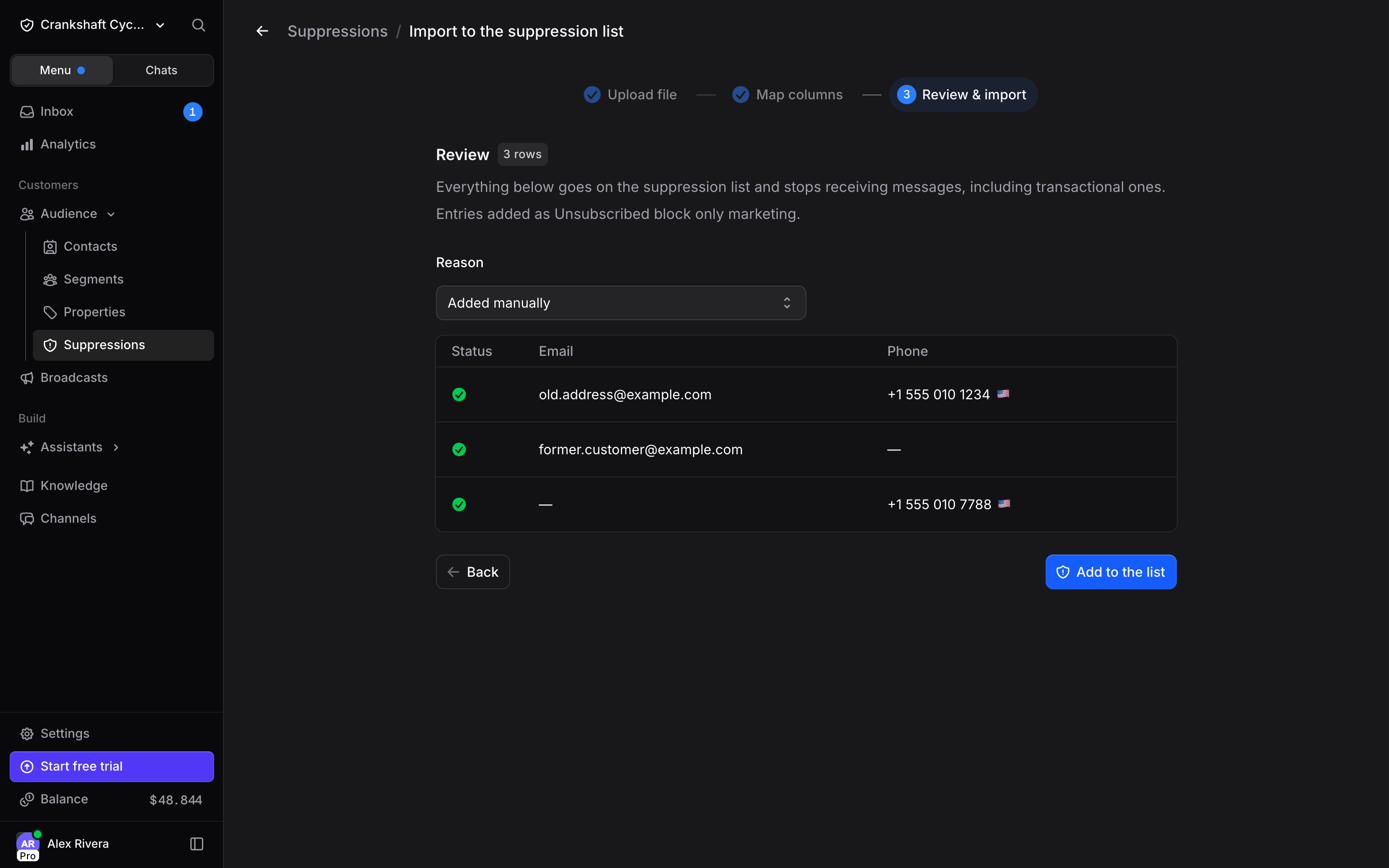Select Suppressions in the sidebar

coord(123,345)
